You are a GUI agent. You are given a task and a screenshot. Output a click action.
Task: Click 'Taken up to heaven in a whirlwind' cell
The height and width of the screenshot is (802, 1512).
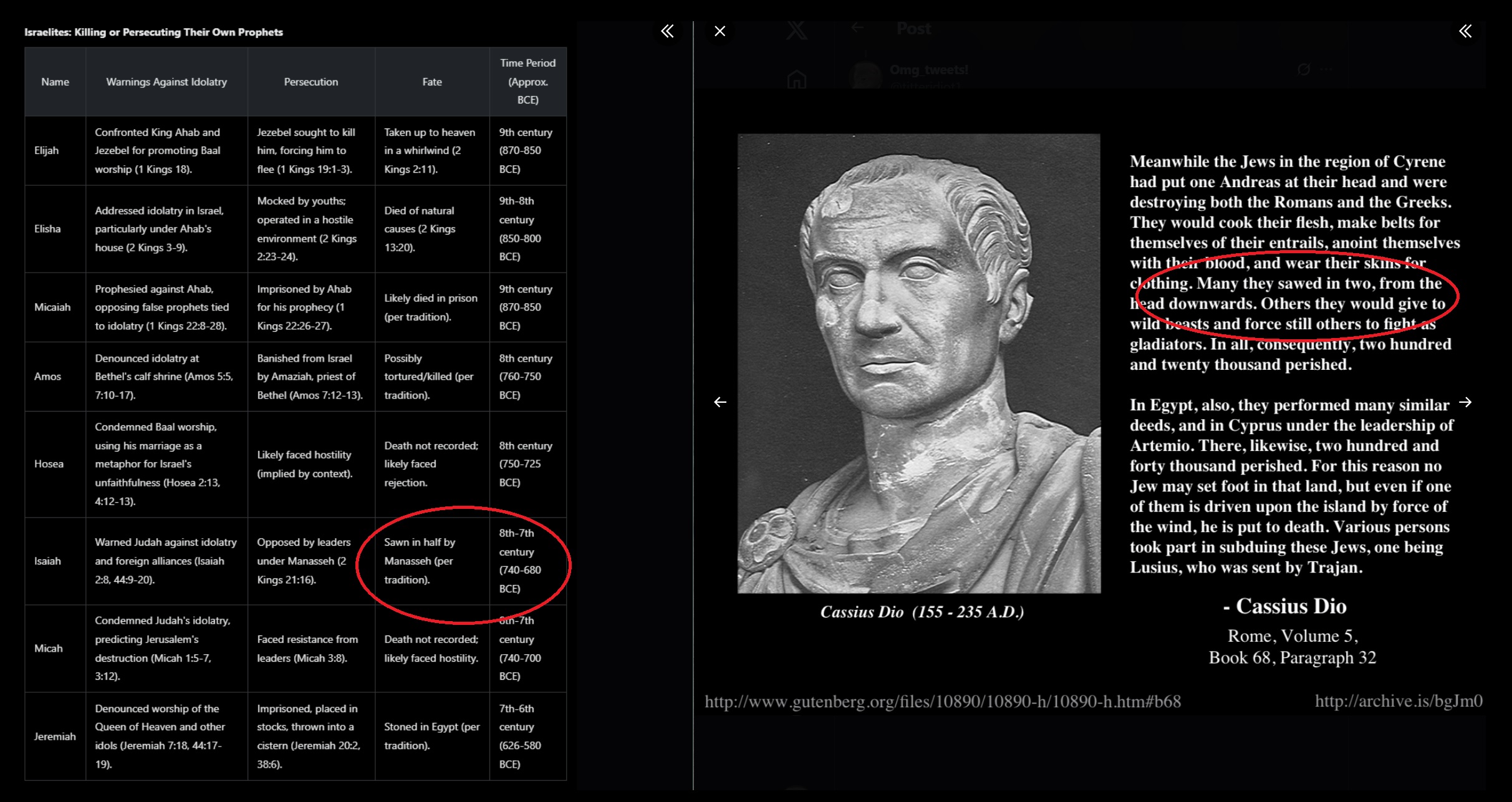432,150
